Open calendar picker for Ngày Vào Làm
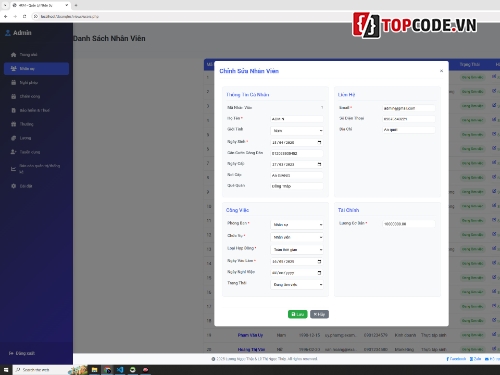Image resolution: width=500 pixels, height=375 pixels. [x=319, y=261]
